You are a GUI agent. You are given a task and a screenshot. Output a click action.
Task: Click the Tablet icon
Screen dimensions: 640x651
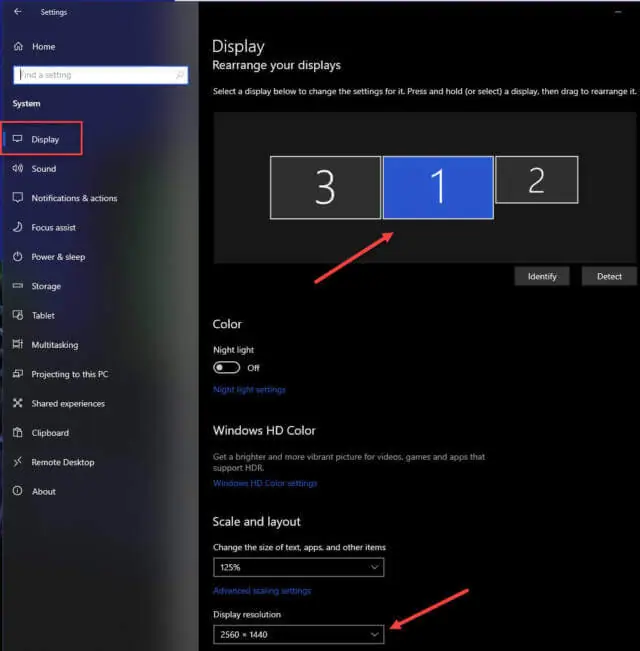point(17,315)
